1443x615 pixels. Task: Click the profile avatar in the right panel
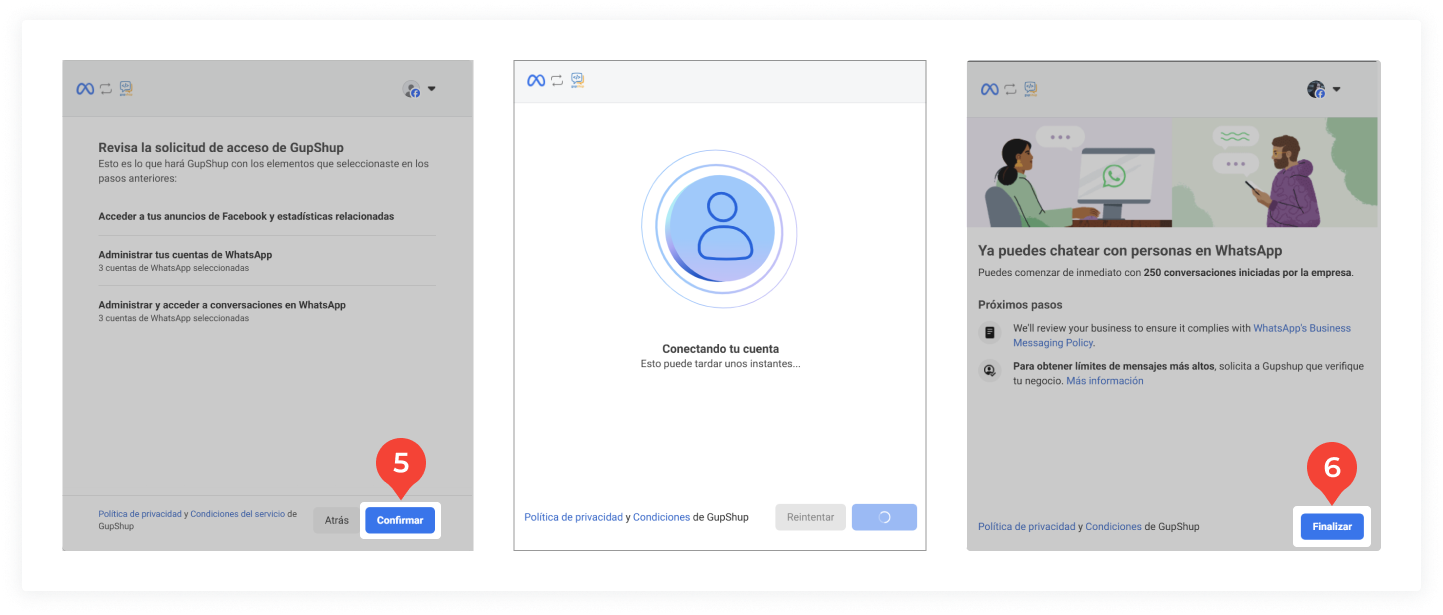pos(1316,89)
